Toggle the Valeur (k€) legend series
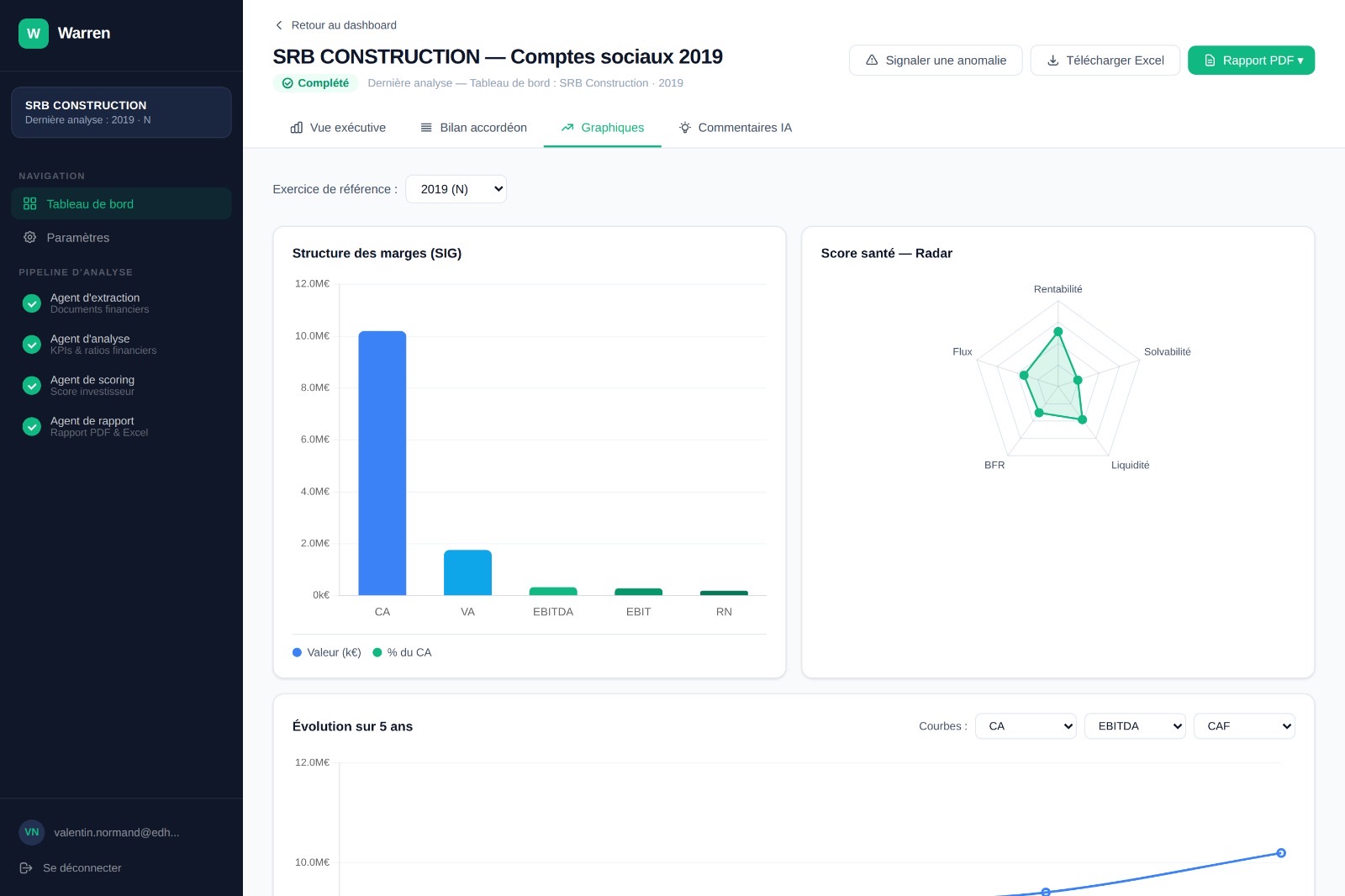Image resolution: width=1345 pixels, height=896 pixels. [326, 652]
